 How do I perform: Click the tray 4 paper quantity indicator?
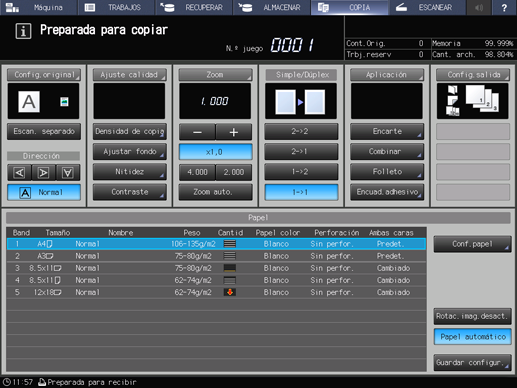230,280
